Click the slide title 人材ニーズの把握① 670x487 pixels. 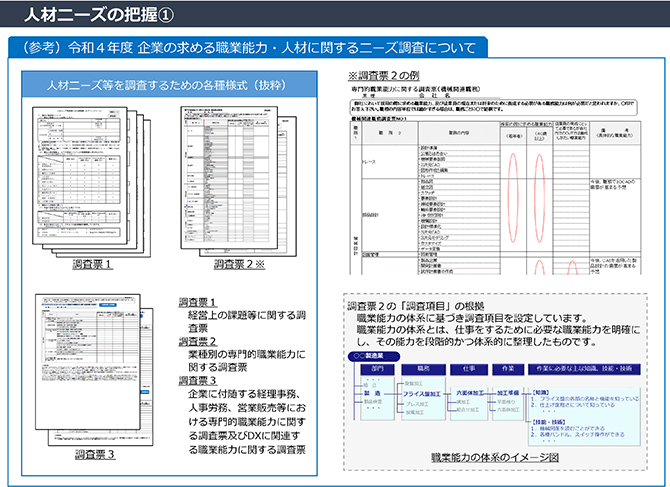[99, 15]
